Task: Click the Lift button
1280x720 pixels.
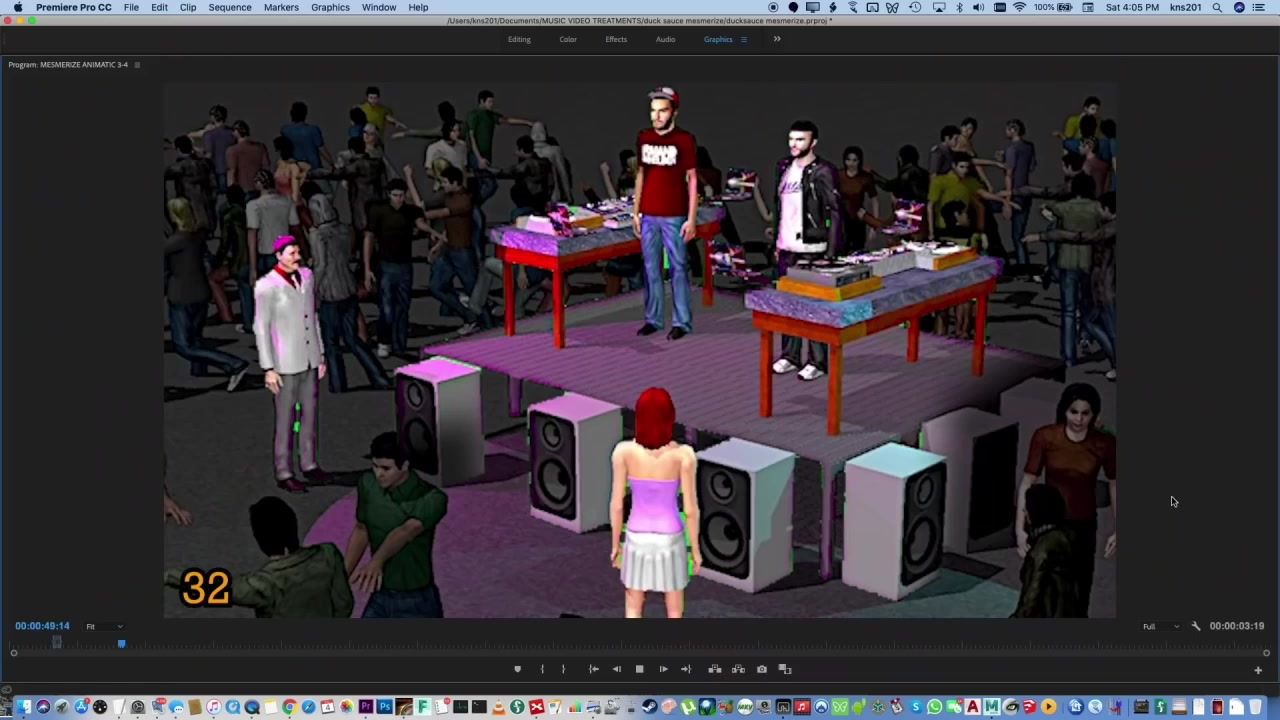Action: pyautogui.click(x=714, y=669)
